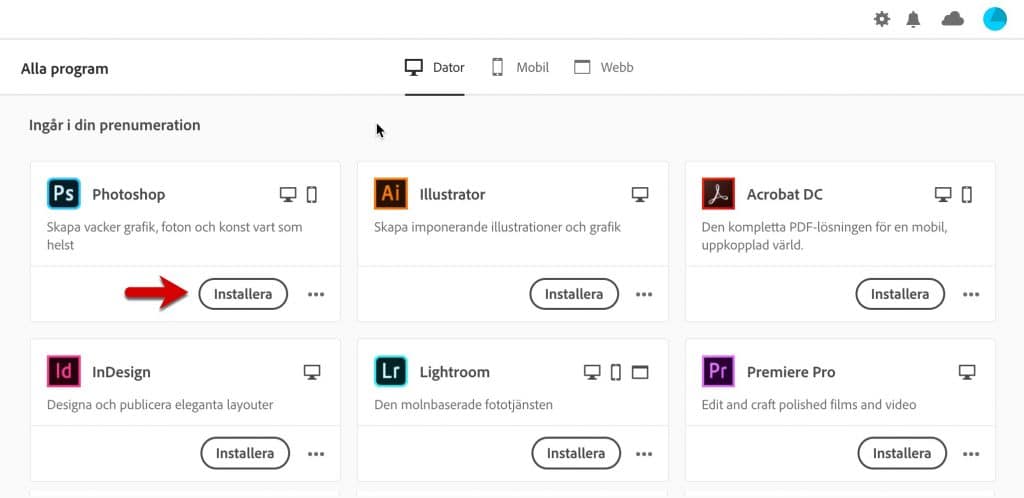This screenshot has height=498, width=1024.
Task: Click description 'Edit and craft polished films and video'
Action: tap(809, 405)
